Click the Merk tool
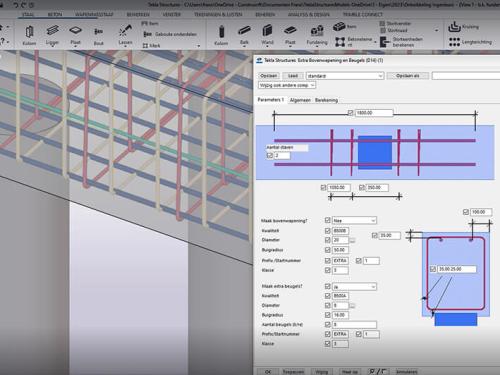Viewport: 500px width, 375px height. pos(151,45)
